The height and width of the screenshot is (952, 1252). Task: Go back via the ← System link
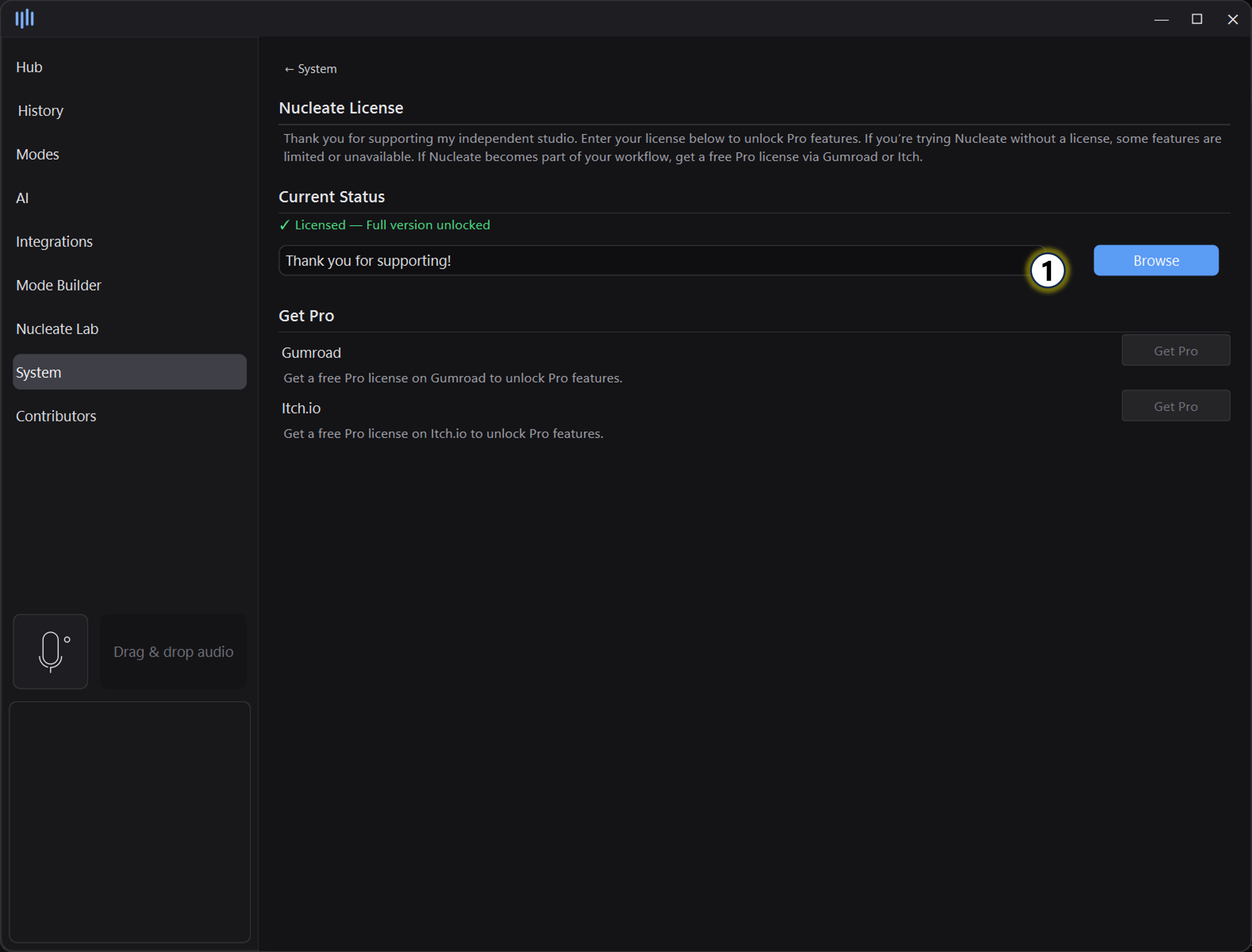click(x=310, y=68)
